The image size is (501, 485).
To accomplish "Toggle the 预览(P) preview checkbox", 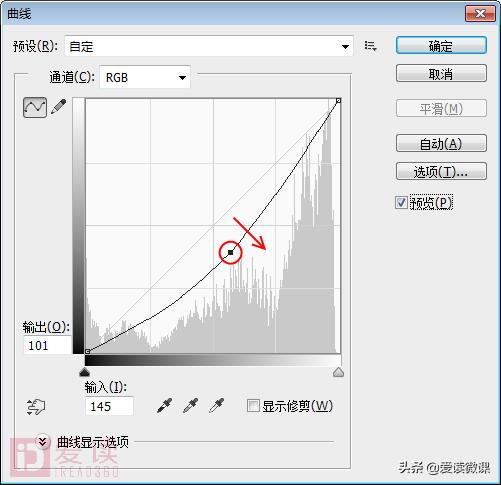I will click(x=401, y=202).
